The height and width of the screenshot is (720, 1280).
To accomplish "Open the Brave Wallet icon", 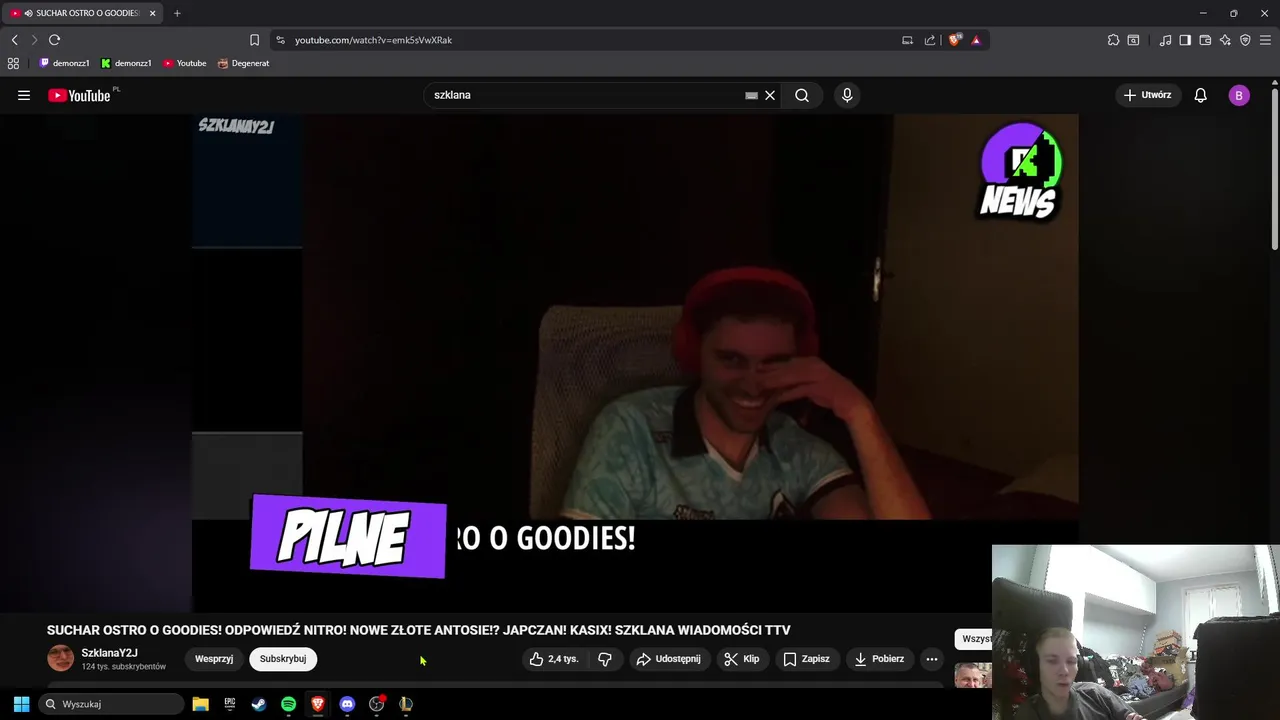I will tap(1205, 40).
